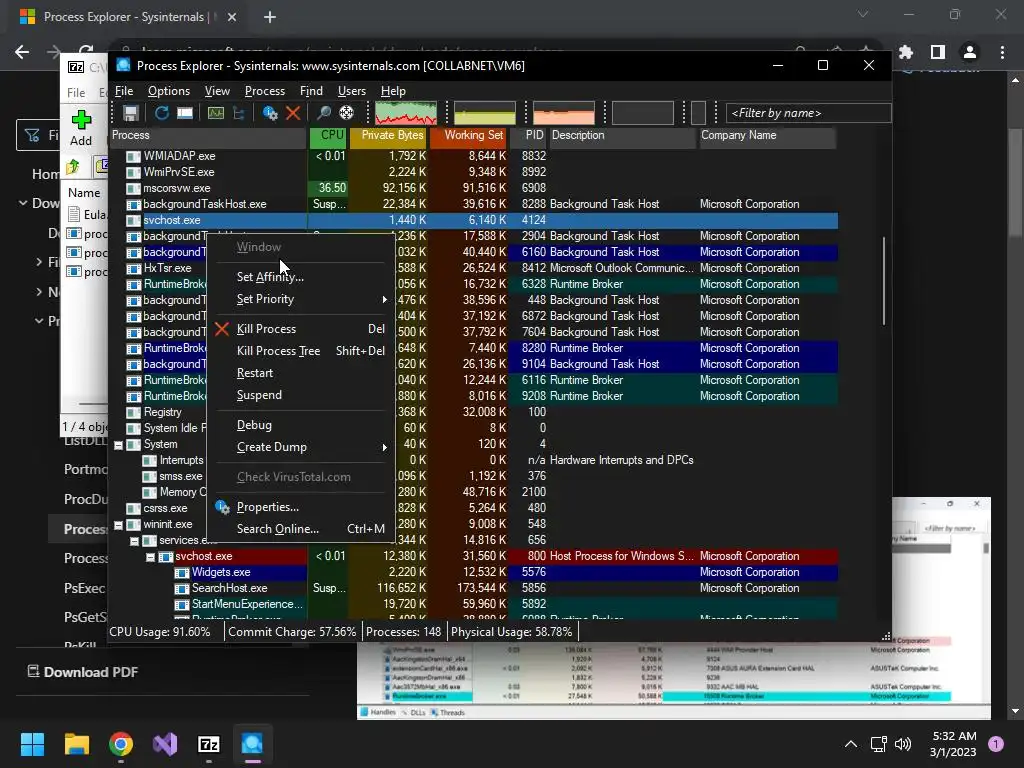Click the process Properties toolbar icon

[x=270, y=113]
